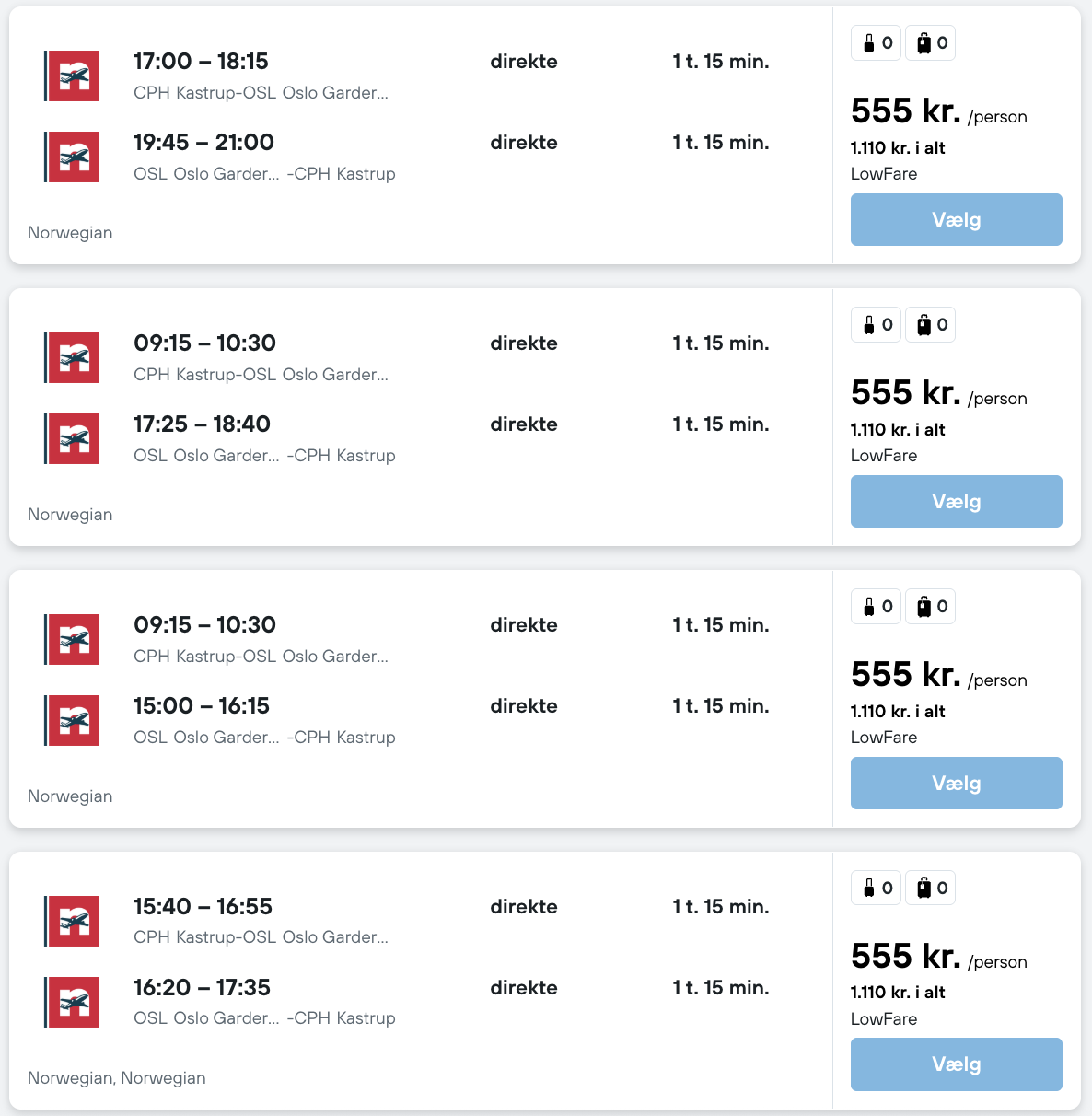Click Norwegian logo beside 17:25 – 18:40 flight
This screenshot has width=1092, height=1116.
pyautogui.click(x=73, y=439)
